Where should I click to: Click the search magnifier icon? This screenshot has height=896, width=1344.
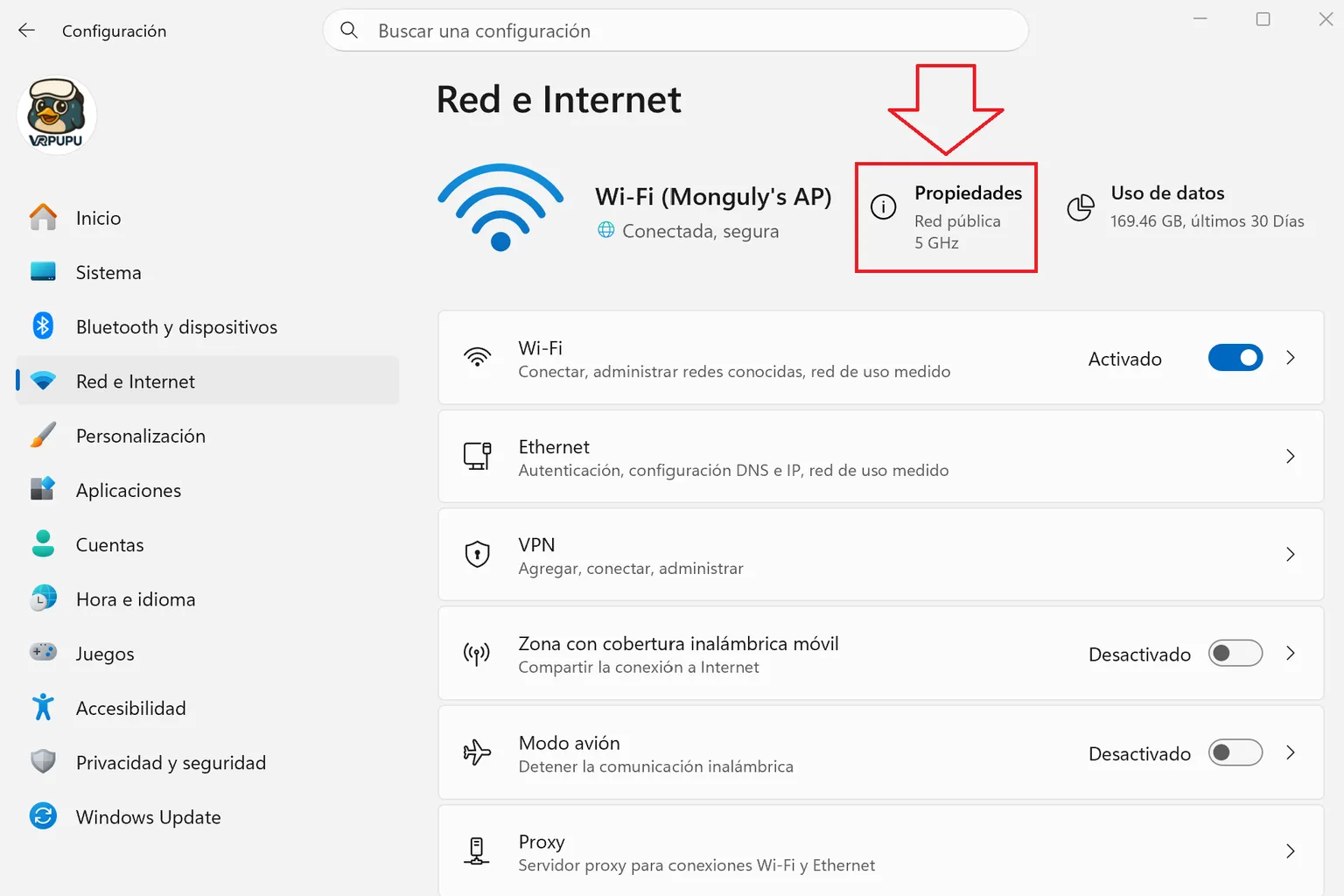tap(349, 31)
